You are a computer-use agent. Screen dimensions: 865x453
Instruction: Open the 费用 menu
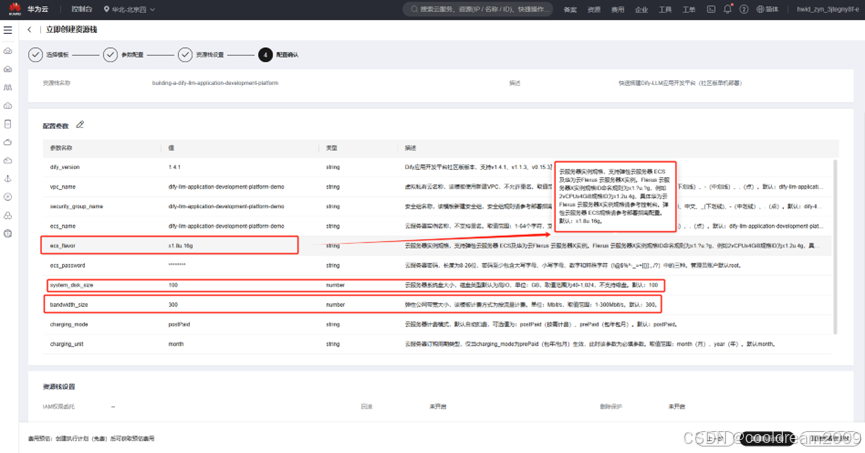(617, 9)
